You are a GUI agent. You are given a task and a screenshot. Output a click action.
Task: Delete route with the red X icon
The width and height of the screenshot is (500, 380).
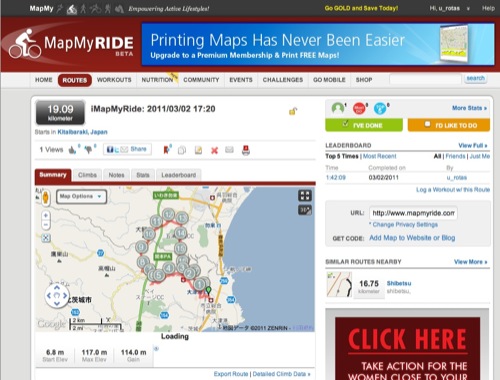point(214,151)
